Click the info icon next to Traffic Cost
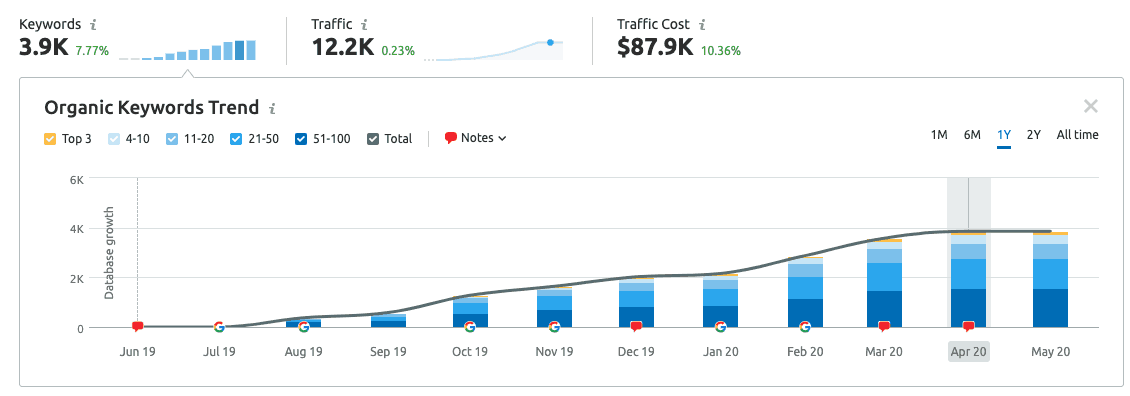 point(702,25)
